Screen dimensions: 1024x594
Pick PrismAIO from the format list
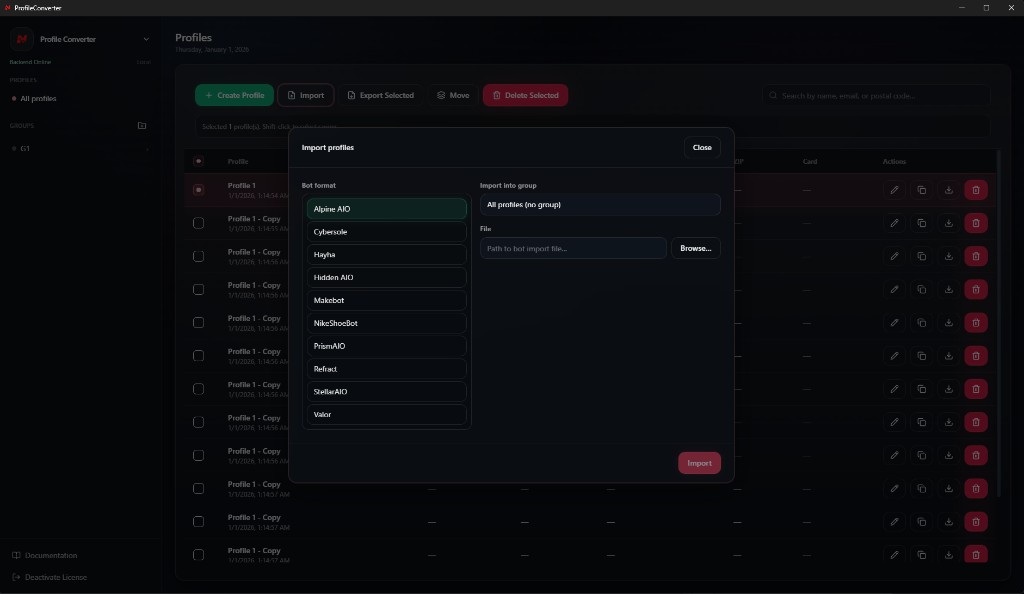pyautogui.click(x=387, y=346)
